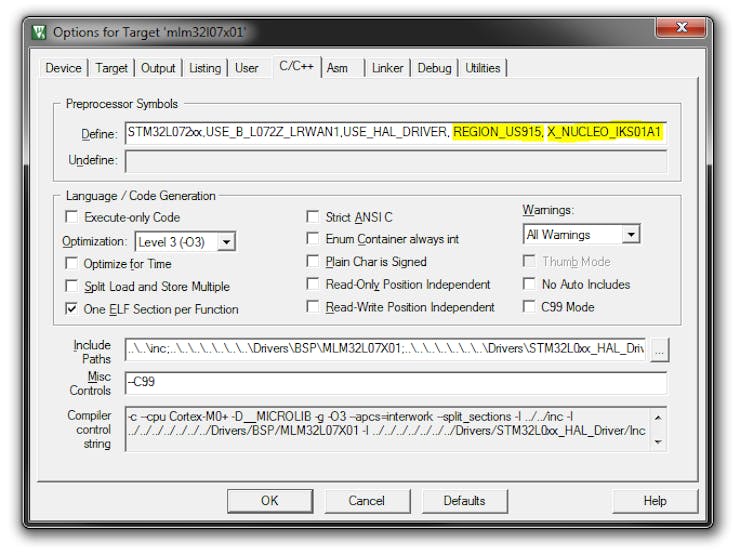
Task: Switch to the Asm tab
Action: pyautogui.click(x=337, y=68)
